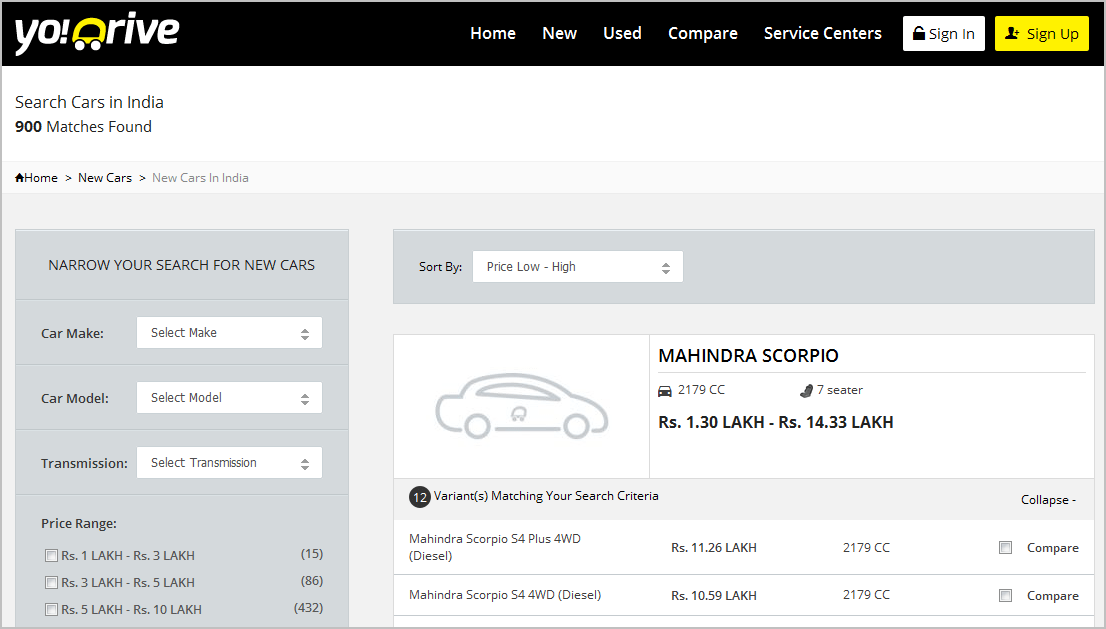Click the Rs. 1.30 LAKH - Rs. 14.33 LAKH range
The height and width of the screenshot is (629, 1106).
776,422
